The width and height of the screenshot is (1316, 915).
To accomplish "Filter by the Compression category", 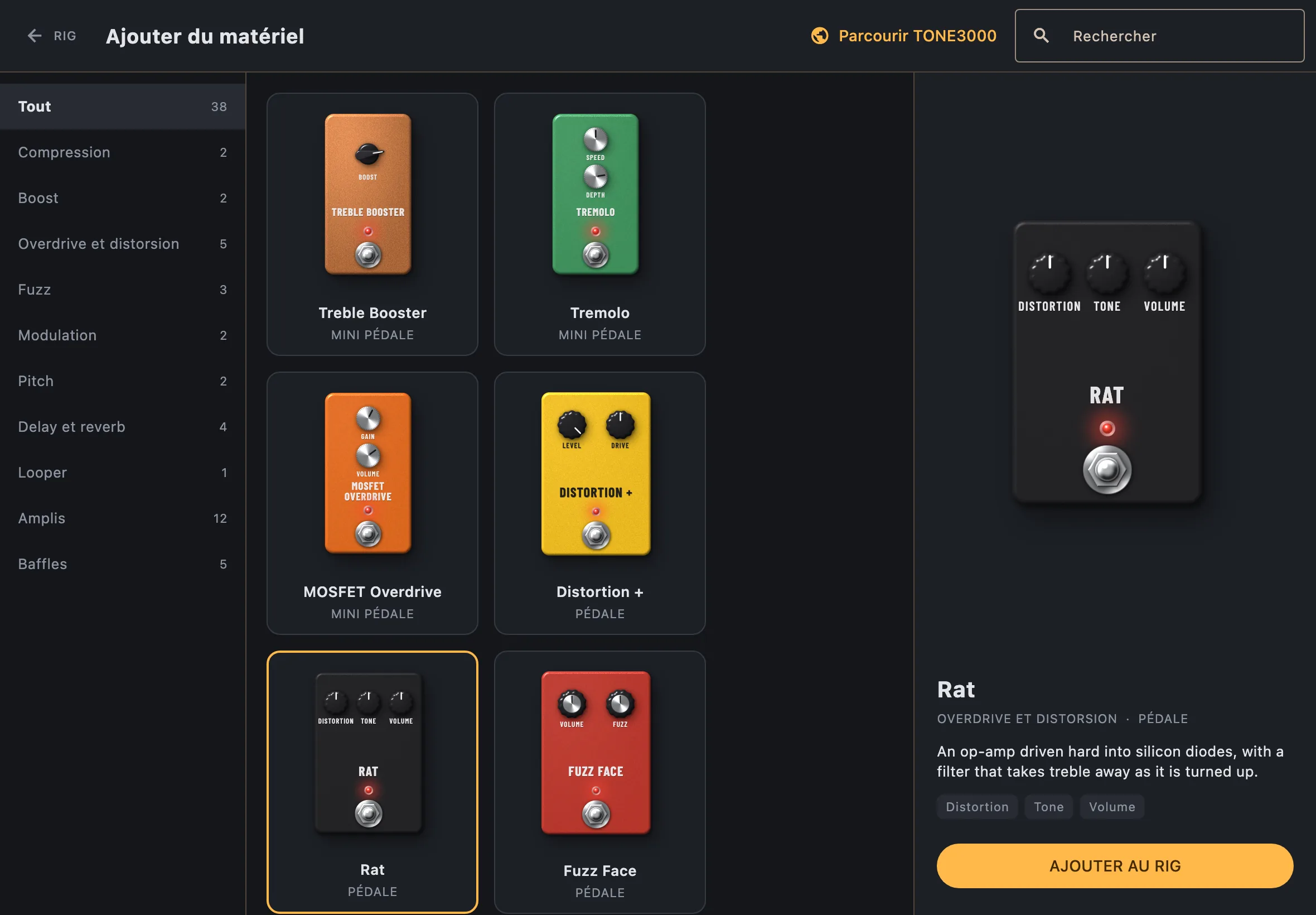I will point(123,152).
